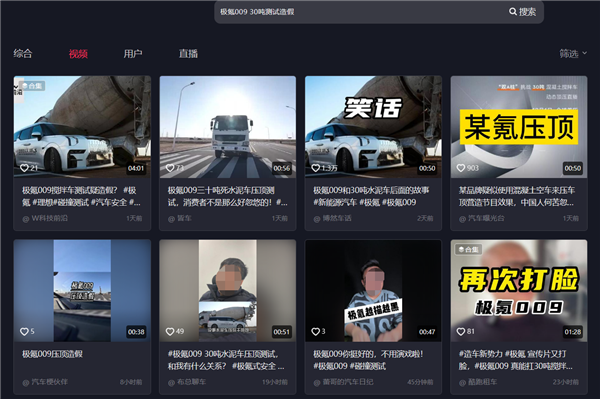Visit author @酷跑租车
The image size is (600, 399).
(x=478, y=382)
